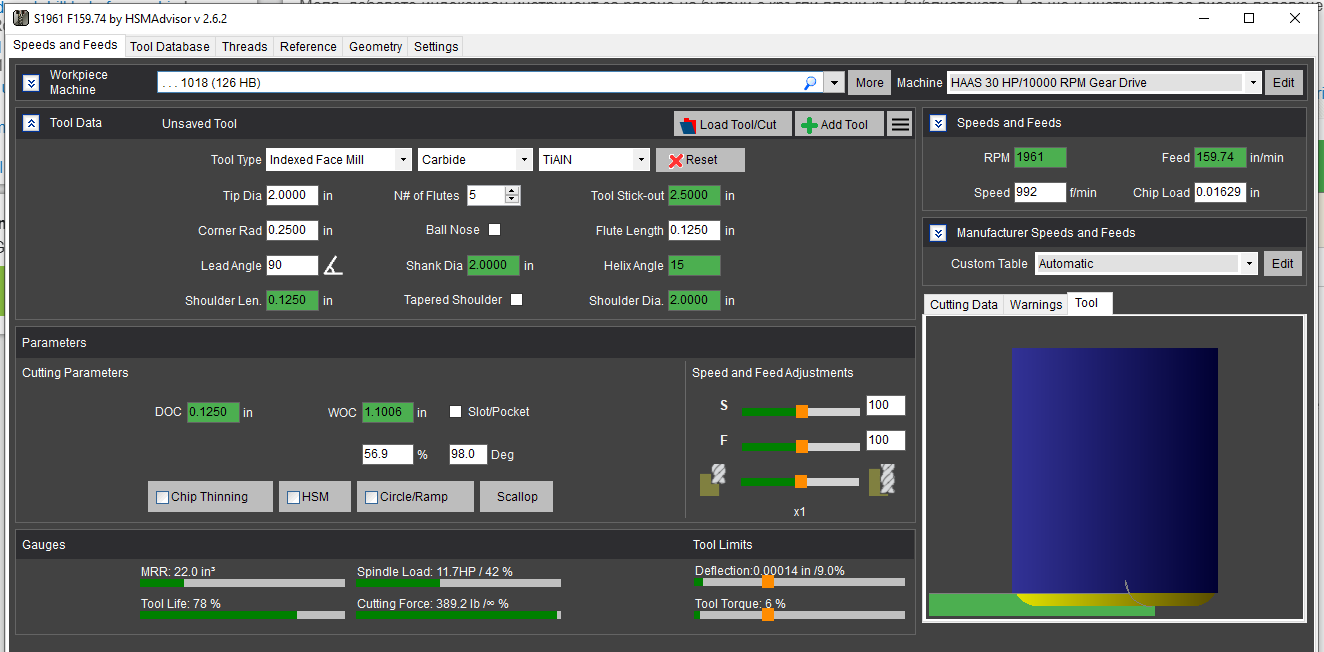Open the Machine selection dropdown
1324x652 pixels.
coord(1253,83)
